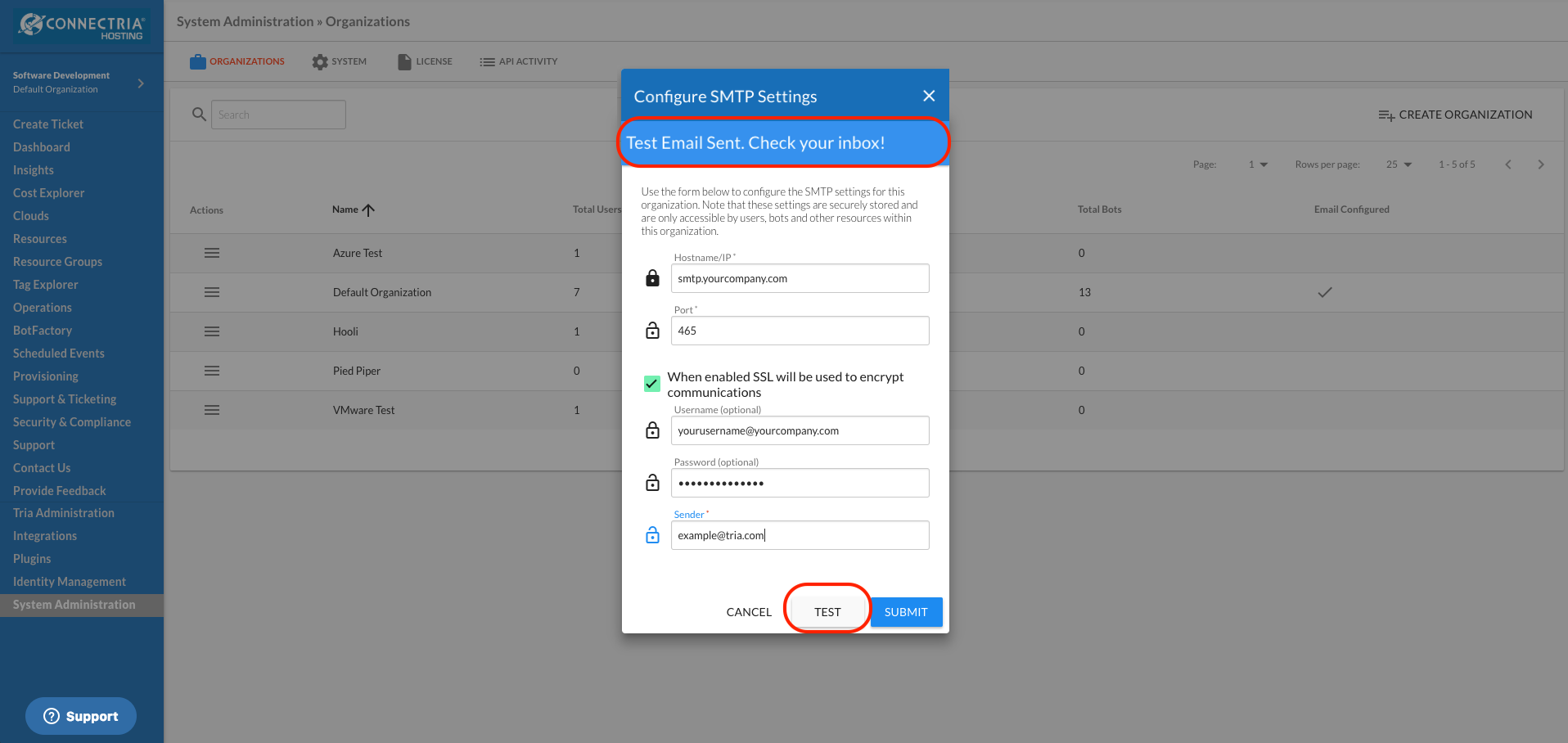
Task: Close the Configure SMTP Settings dialog
Action: pos(929,96)
